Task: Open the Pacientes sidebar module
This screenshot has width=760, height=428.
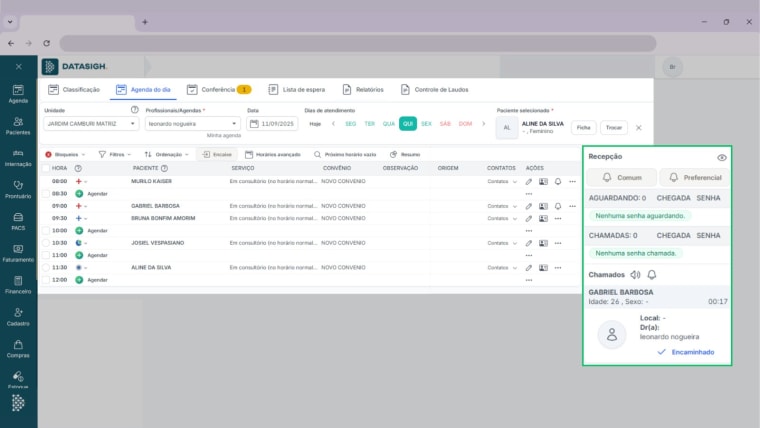Action: click(18, 126)
